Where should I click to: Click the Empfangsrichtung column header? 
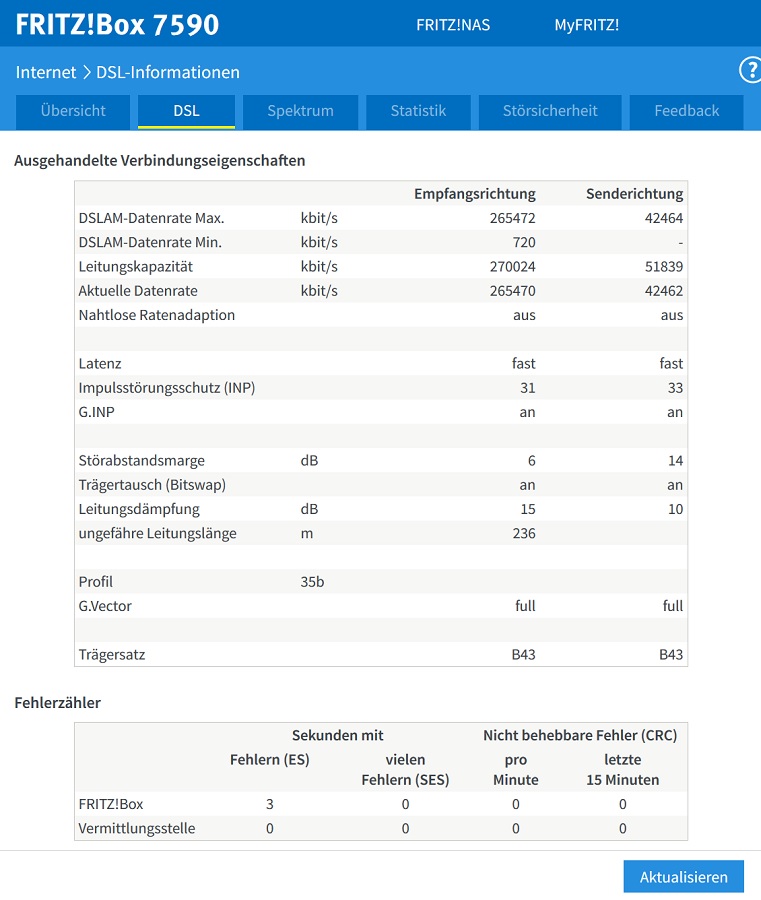(x=475, y=194)
